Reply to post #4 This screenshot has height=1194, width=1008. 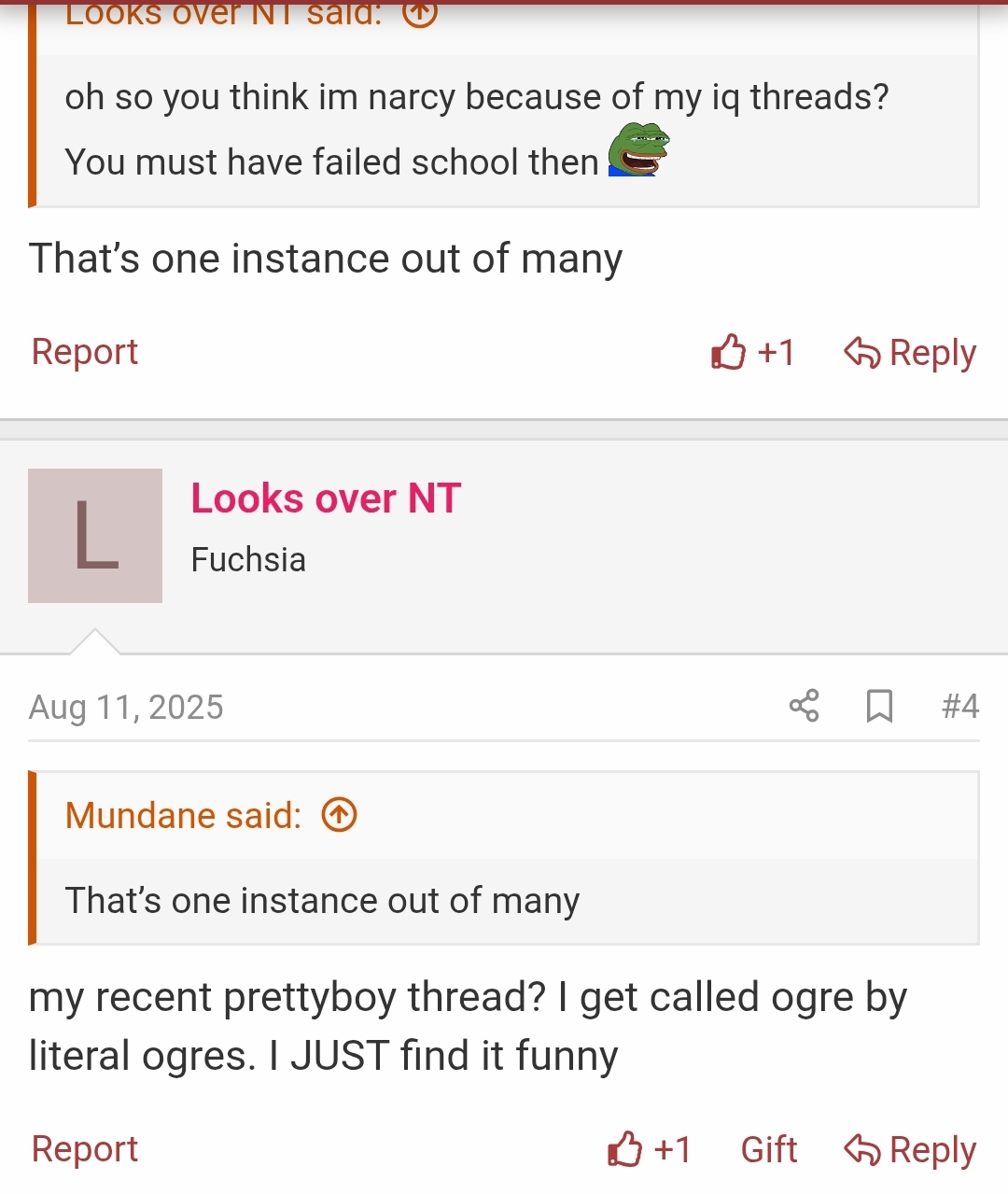pyautogui.click(x=910, y=1149)
